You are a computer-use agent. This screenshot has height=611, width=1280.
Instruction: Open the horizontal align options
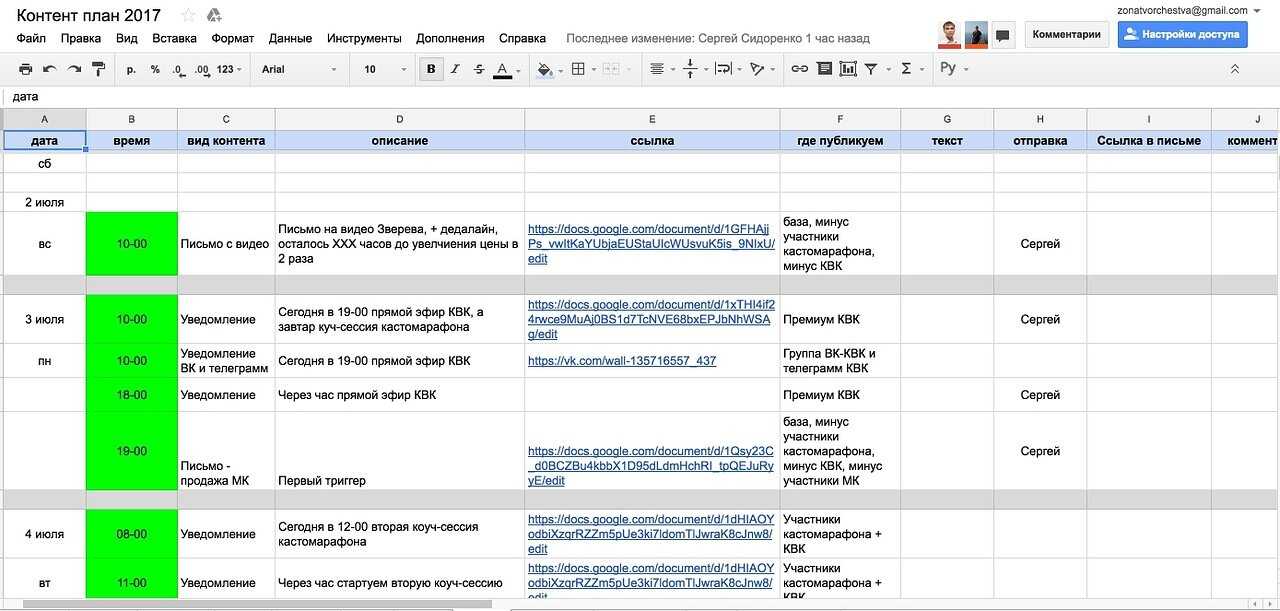[x=661, y=69]
